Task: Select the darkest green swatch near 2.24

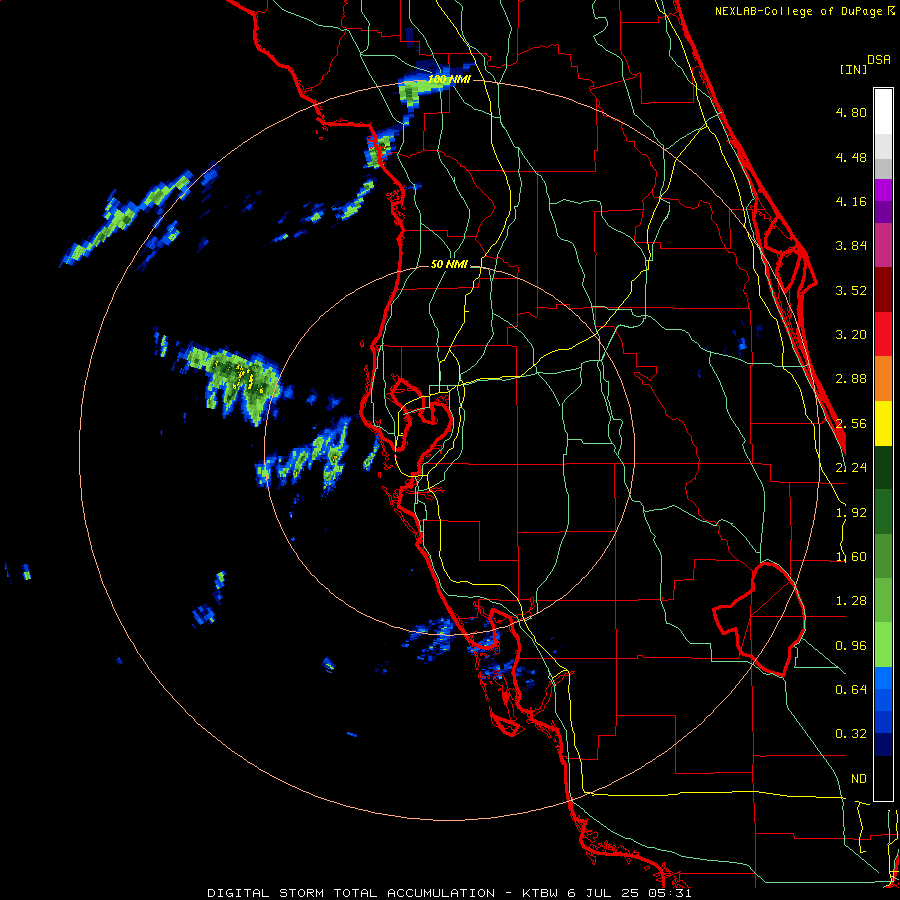Action: pyautogui.click(x=883, y=467)
